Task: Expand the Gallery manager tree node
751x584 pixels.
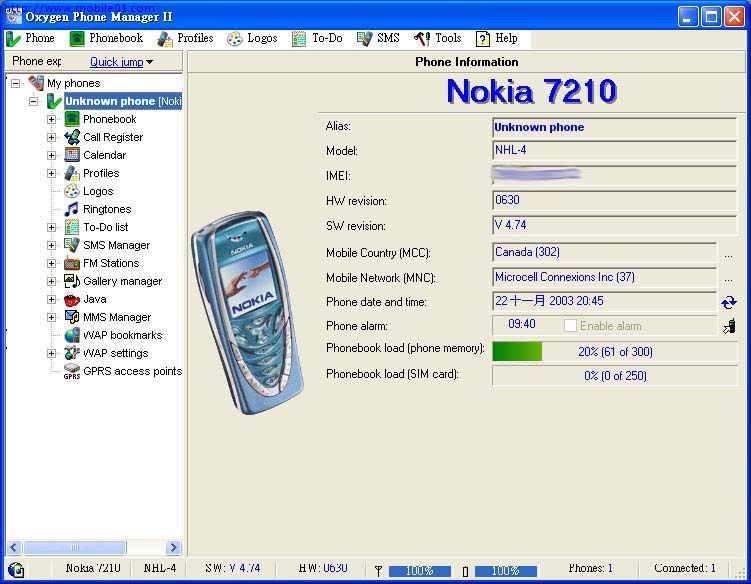Action: click(51, 281)
